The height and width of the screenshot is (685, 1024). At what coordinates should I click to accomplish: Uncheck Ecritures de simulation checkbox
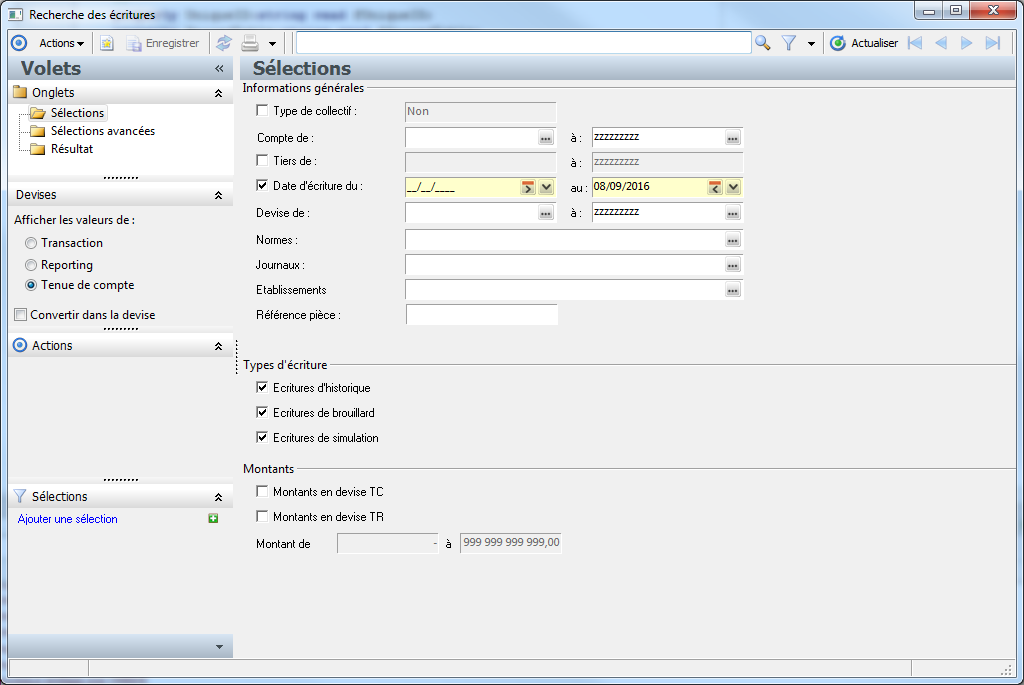(262, 438)
